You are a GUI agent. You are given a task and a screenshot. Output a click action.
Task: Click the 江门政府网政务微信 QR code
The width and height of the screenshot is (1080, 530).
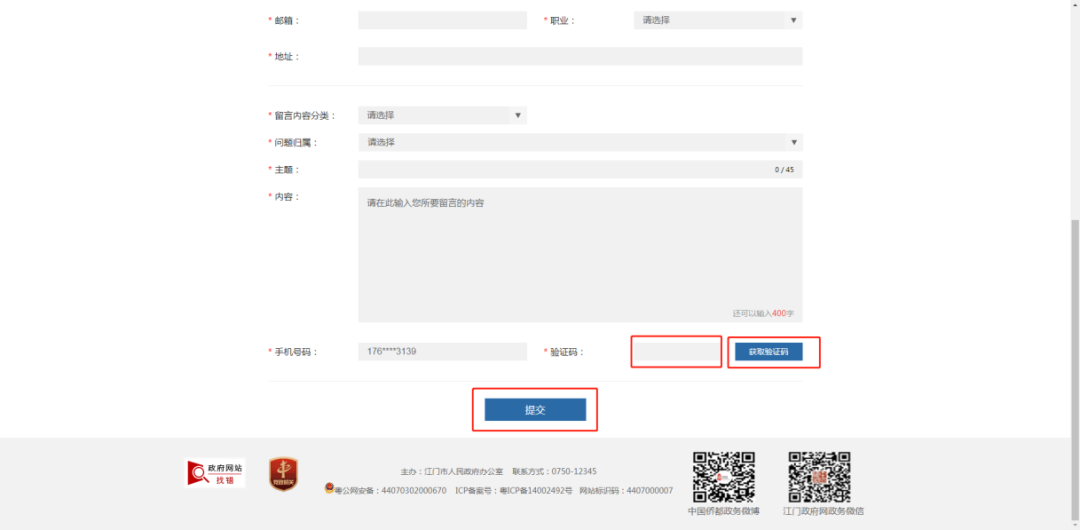[819, 477]
